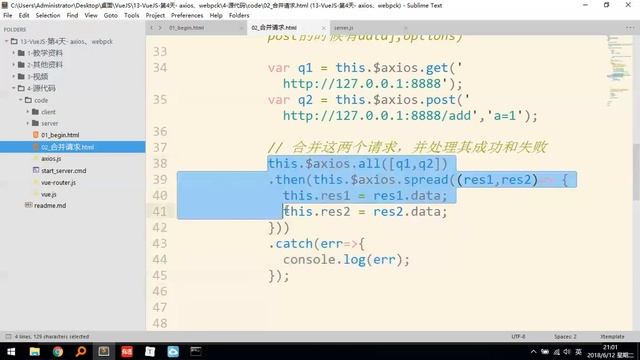Open the Edit menu
The width and height of the screenshot is (640, 360).
24,15
